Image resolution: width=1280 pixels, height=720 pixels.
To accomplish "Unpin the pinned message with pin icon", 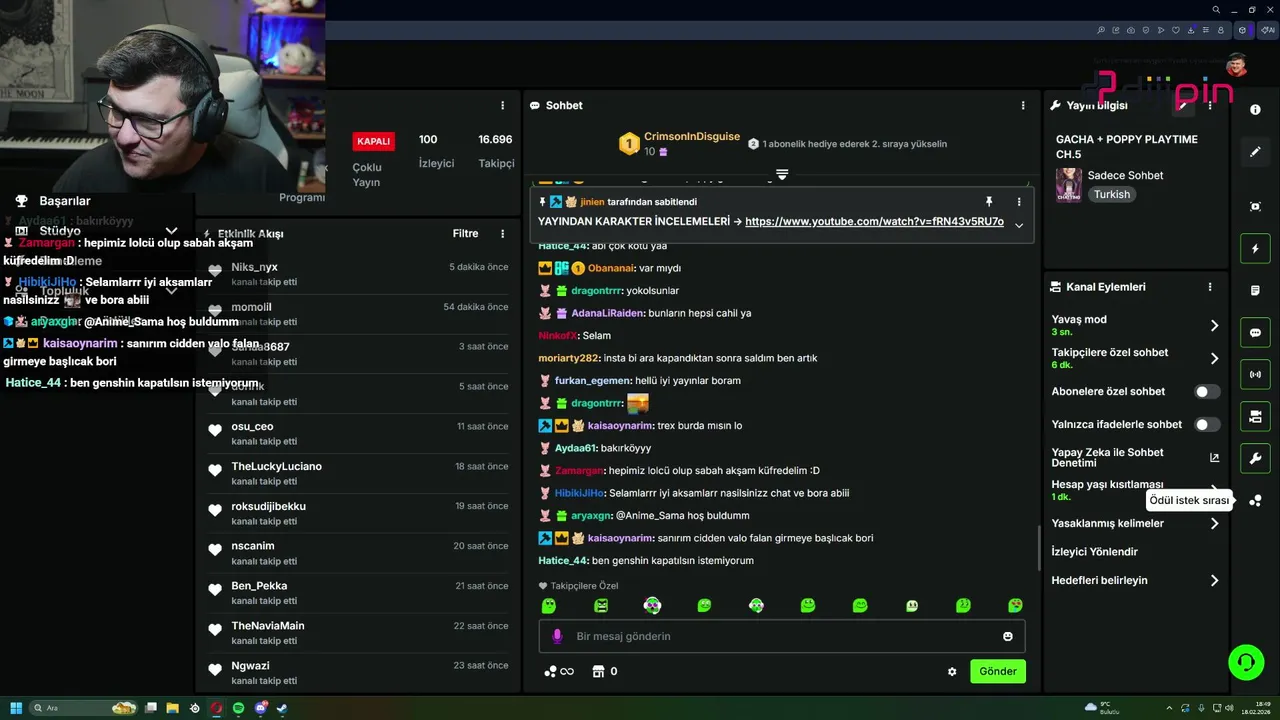I will tap(989, 202).
